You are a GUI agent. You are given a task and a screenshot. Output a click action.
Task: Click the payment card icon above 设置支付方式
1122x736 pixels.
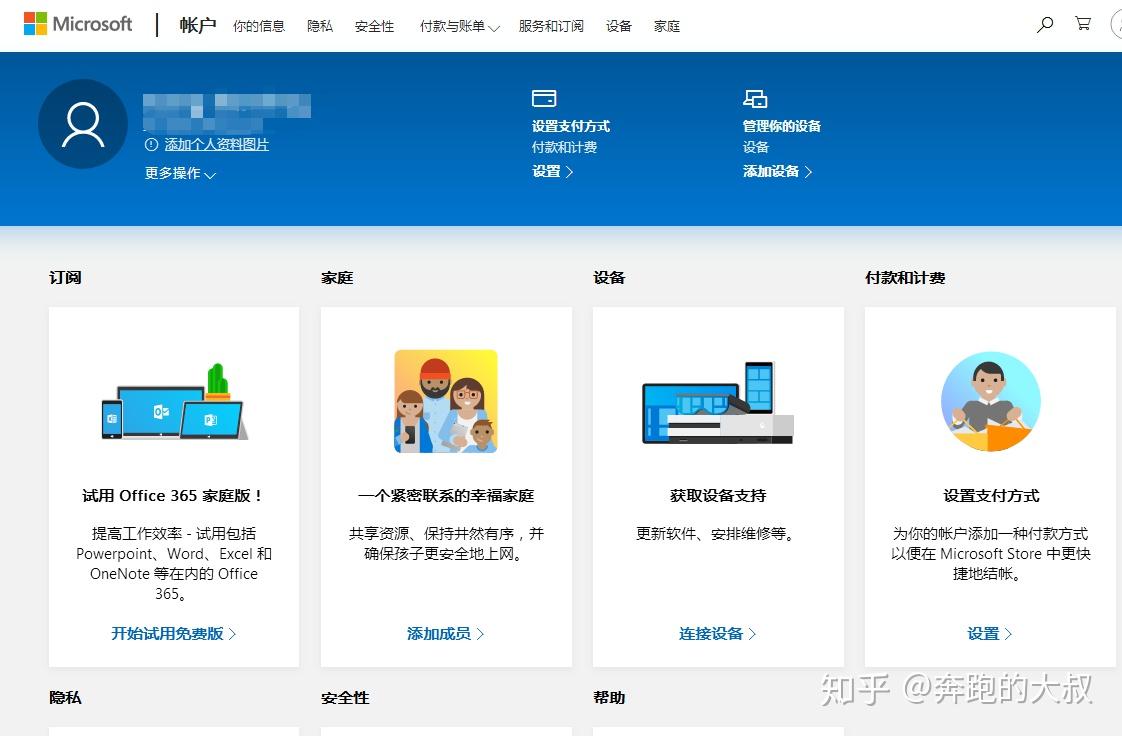pos(544,98)
